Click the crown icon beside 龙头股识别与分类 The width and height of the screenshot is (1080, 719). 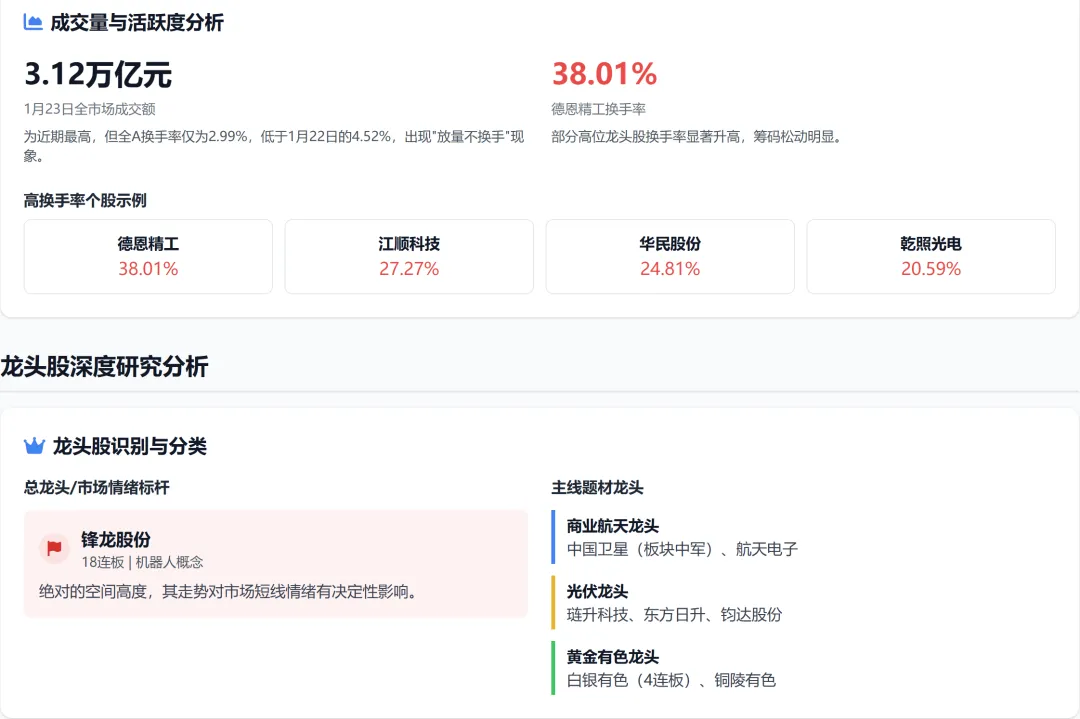click(x=34, y=446)
